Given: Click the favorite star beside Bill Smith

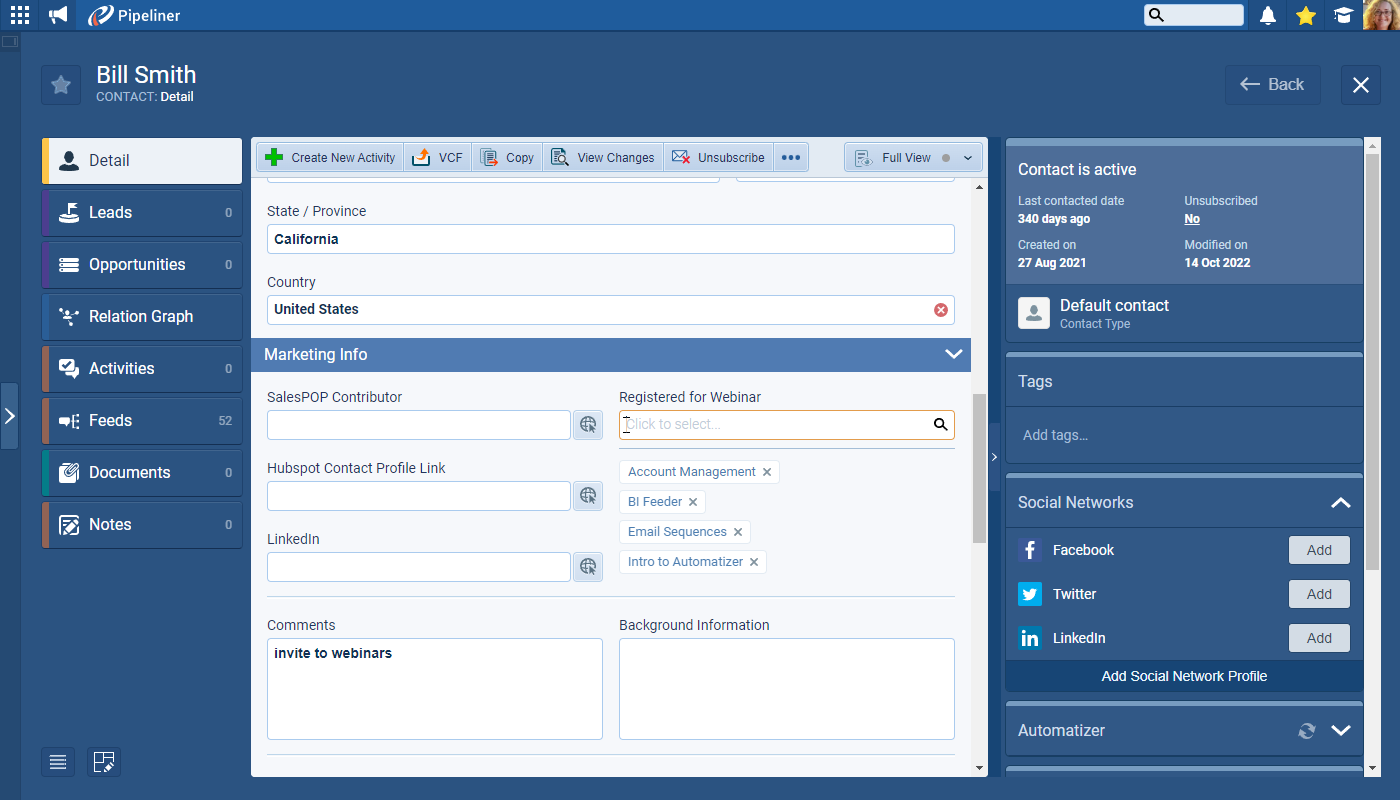Looking at the screenshot, I should coord(61,85).
